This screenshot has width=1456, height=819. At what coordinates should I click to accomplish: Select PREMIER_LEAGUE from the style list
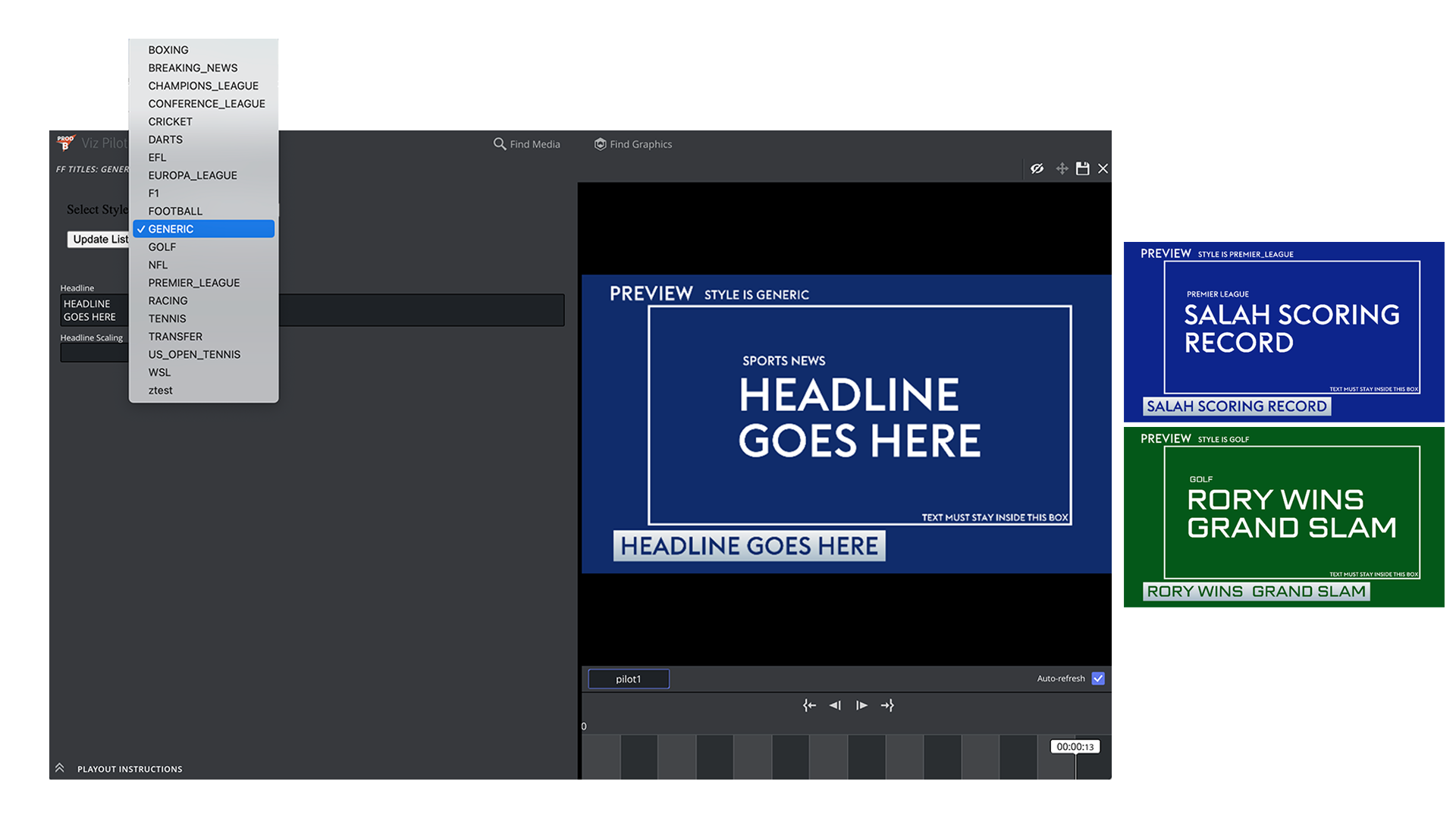pyautogui.click(x=194, y=283)
